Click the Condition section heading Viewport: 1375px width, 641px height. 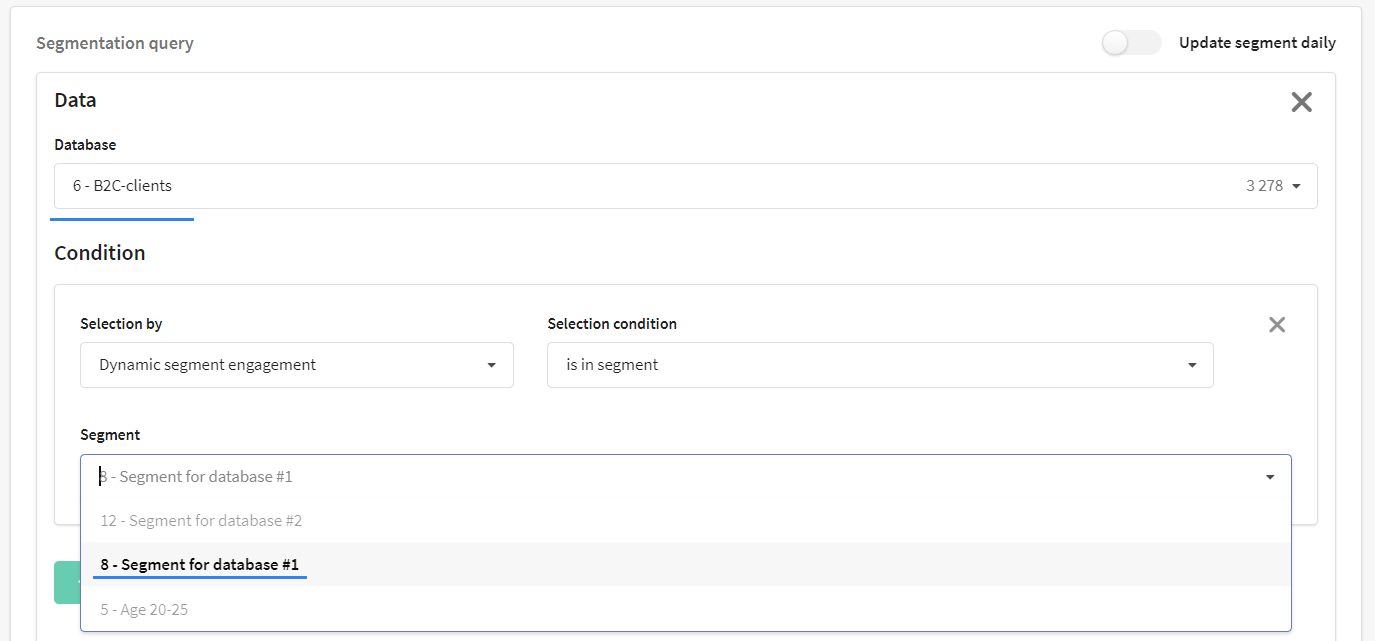100,253
